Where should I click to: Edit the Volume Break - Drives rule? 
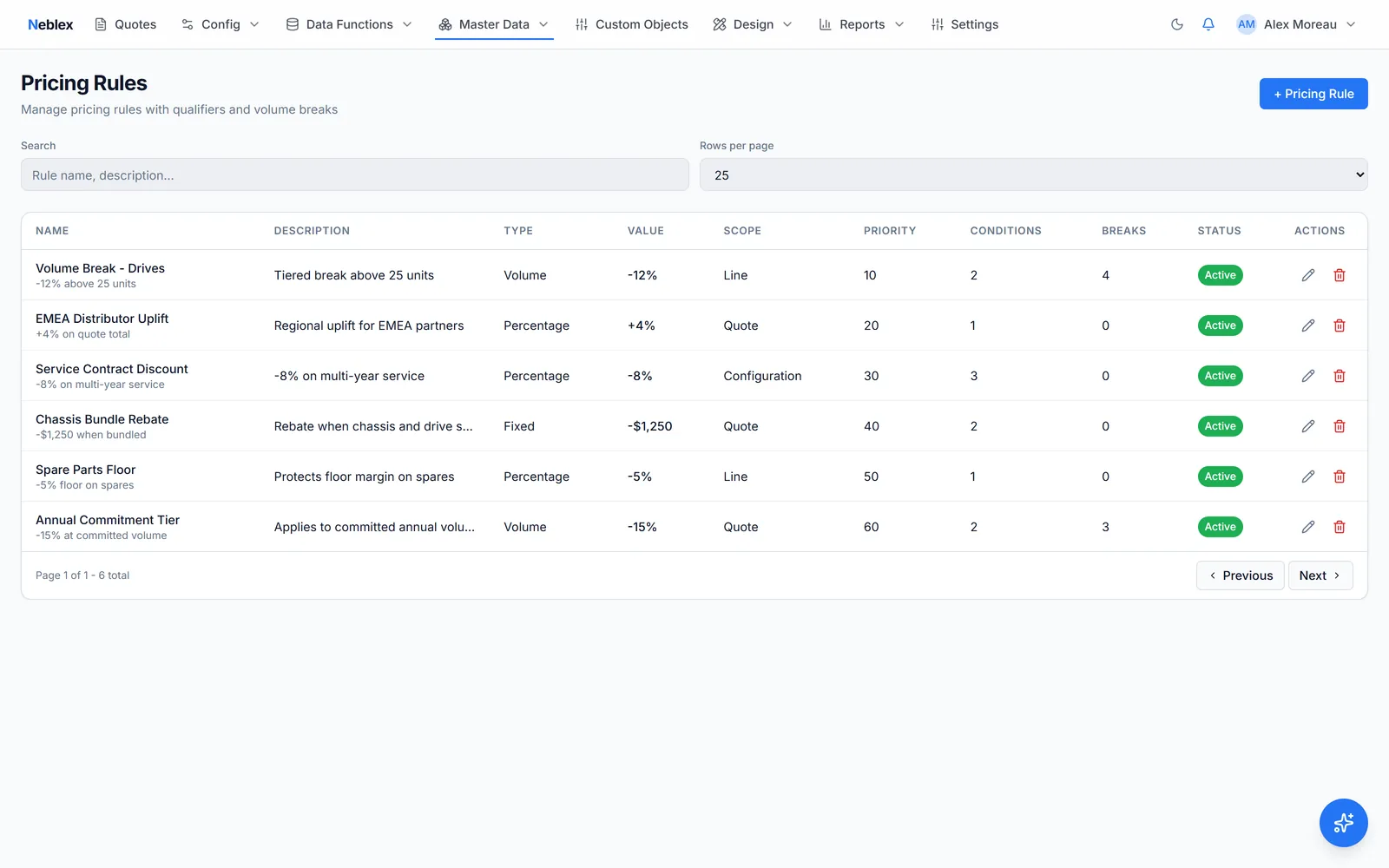[1308, 275]
